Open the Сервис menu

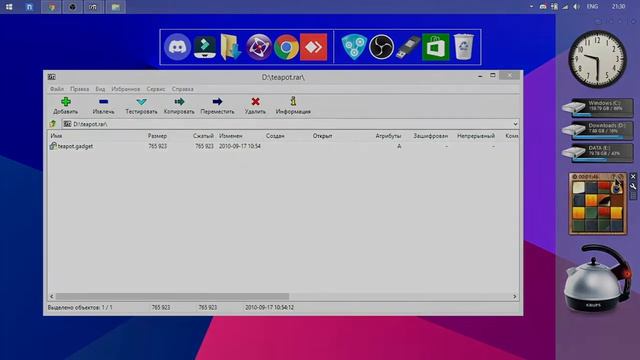[x=156, y=89]
